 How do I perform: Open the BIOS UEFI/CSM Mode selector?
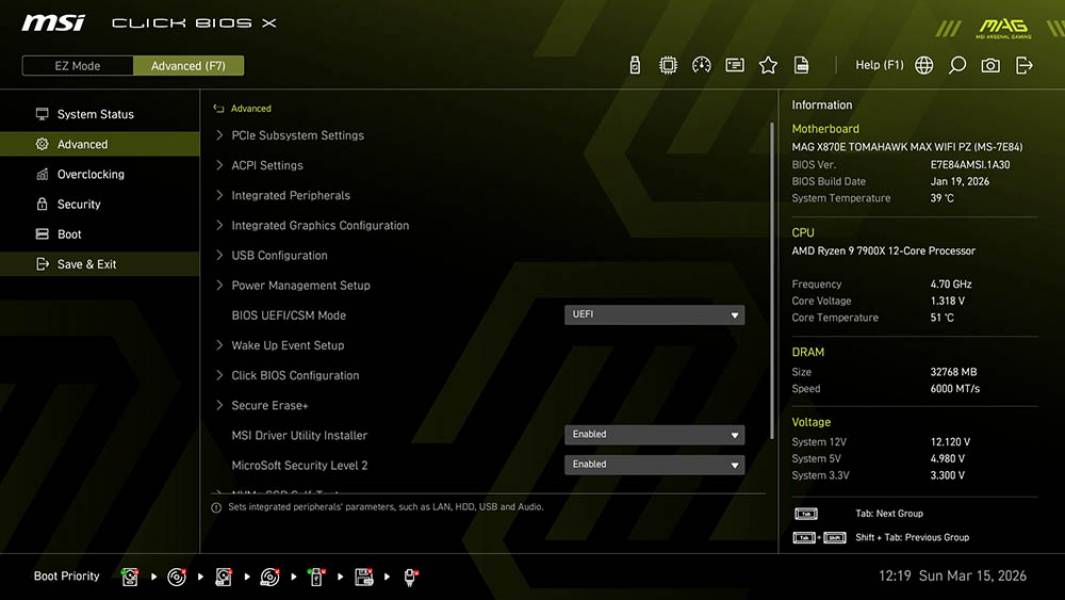tap(655, 314)
